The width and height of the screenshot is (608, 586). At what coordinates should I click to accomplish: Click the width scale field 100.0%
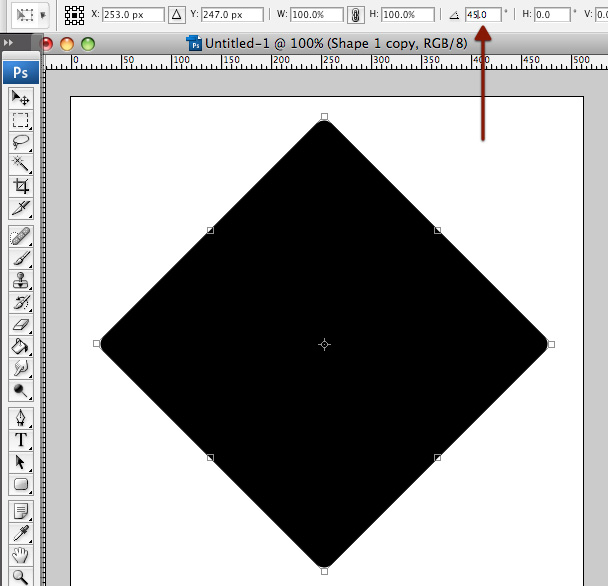[x=316, y=15]
